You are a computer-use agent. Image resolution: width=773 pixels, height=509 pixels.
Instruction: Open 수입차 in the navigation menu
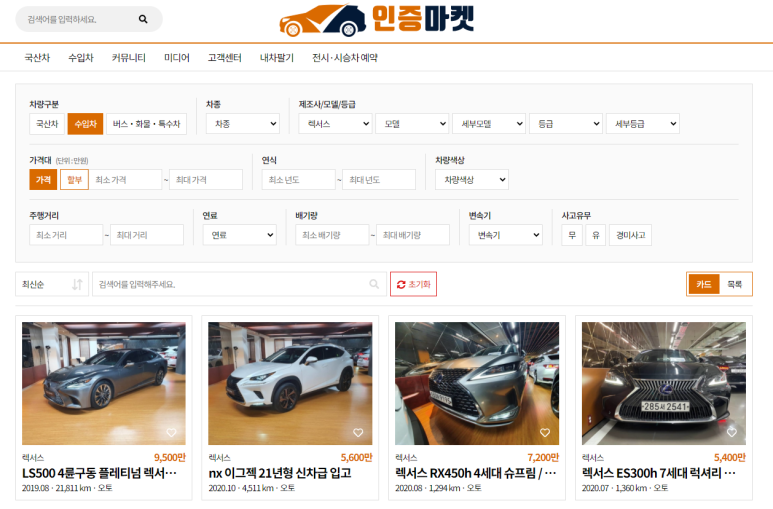[x=81, y=58]
